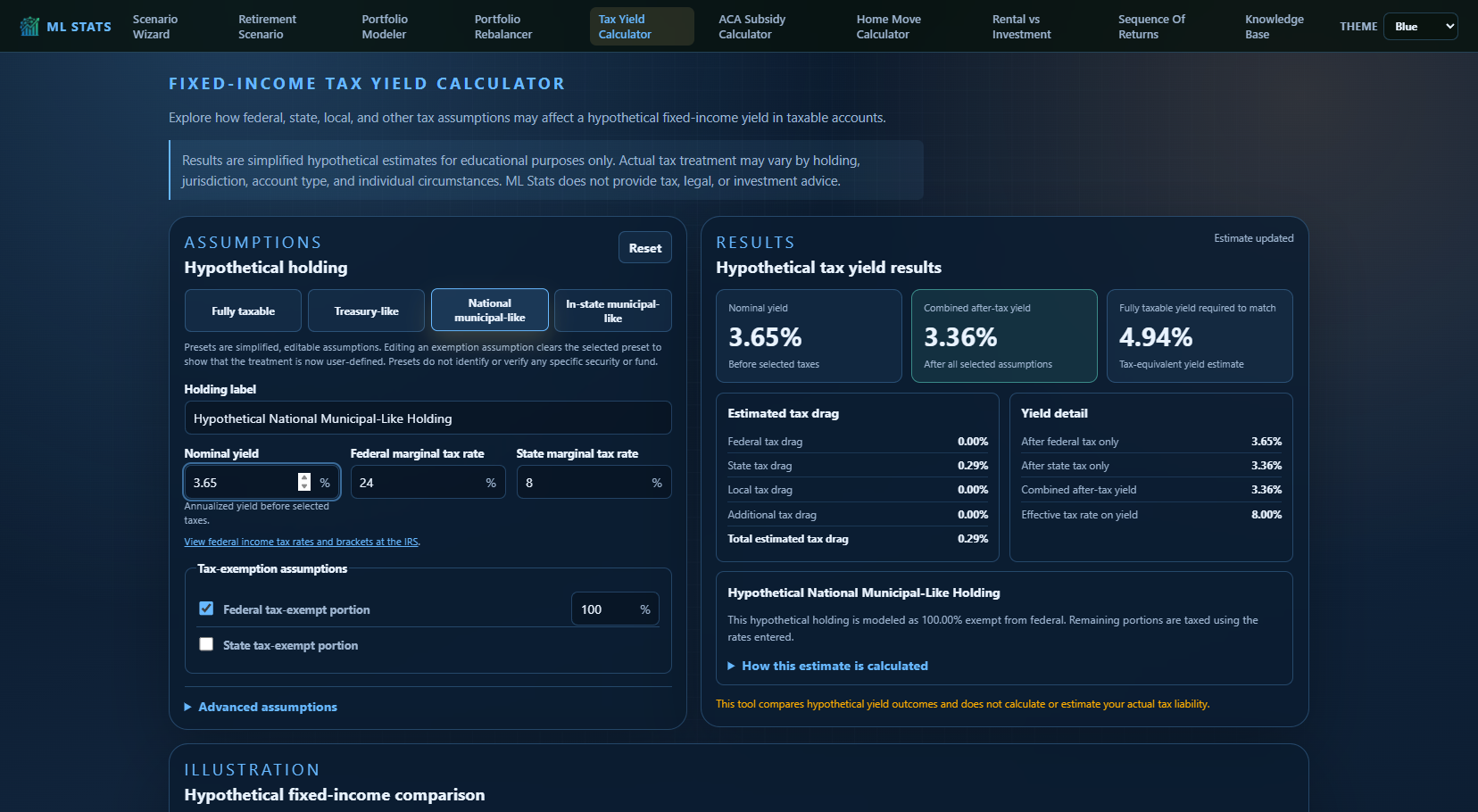Edit the Federal marginal tax rate field
Screen dimensions: 1478x812
click(x=428, y=482)
